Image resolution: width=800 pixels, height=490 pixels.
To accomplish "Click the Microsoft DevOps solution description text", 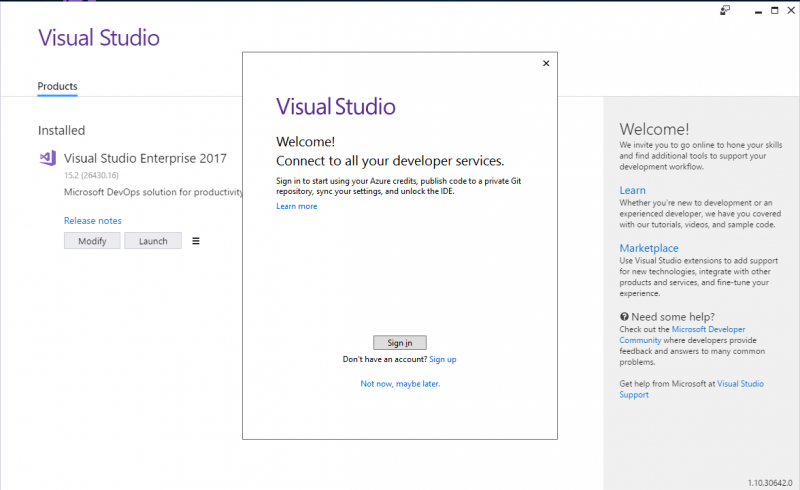I will click(153, 192).
